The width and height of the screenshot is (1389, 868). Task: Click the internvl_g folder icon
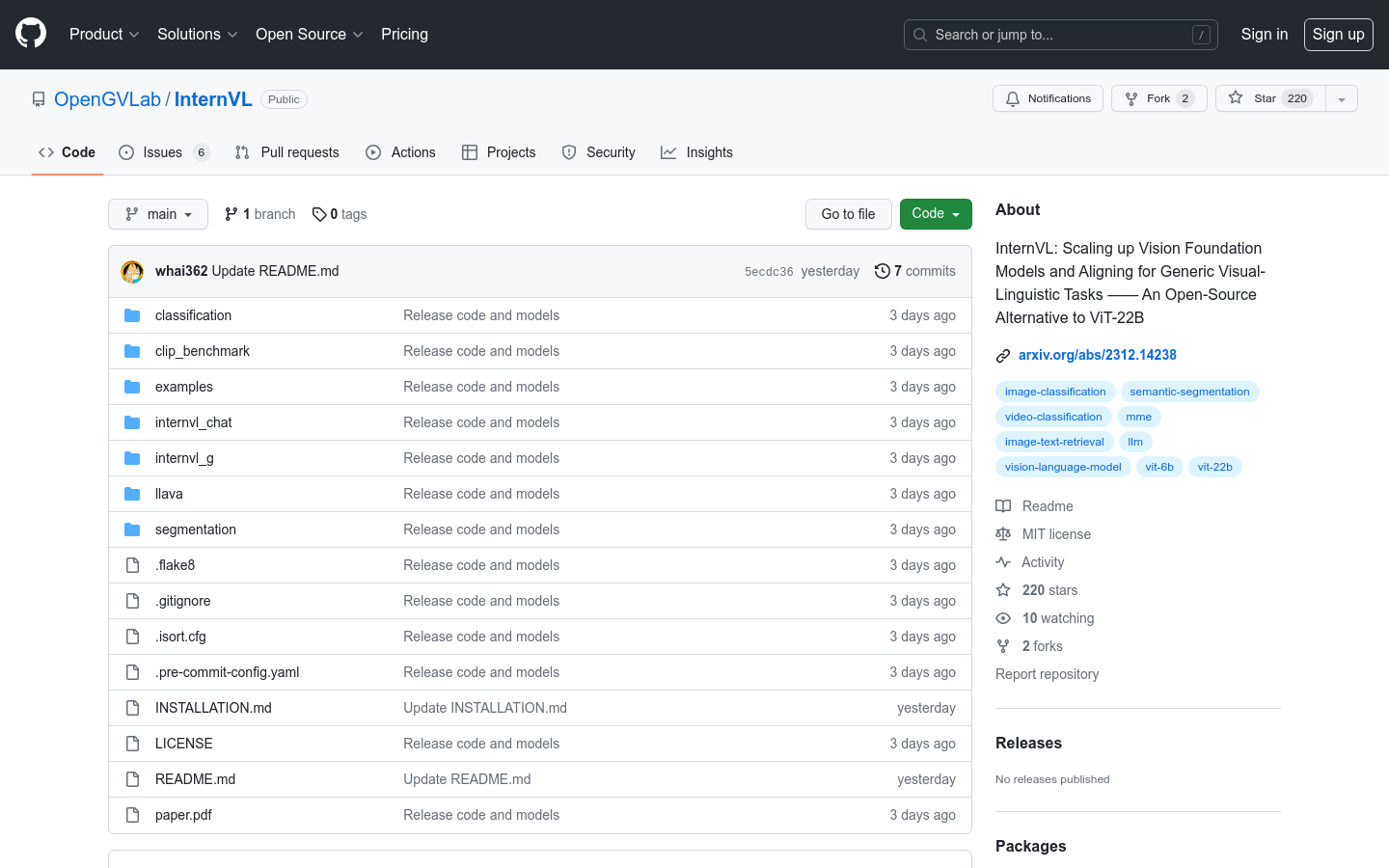tap(132, 458)
